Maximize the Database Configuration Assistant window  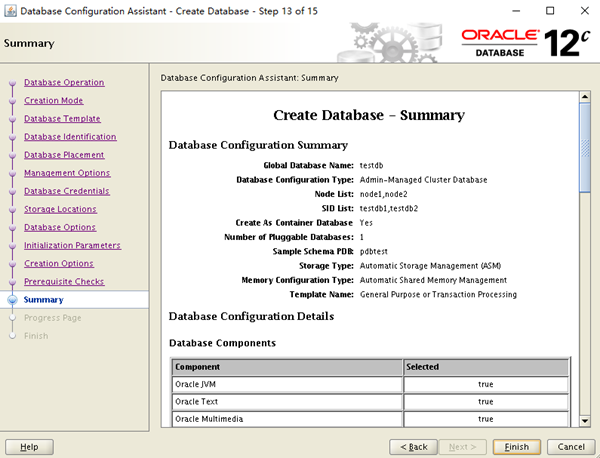pyautogui.click(x=550, y=11)
